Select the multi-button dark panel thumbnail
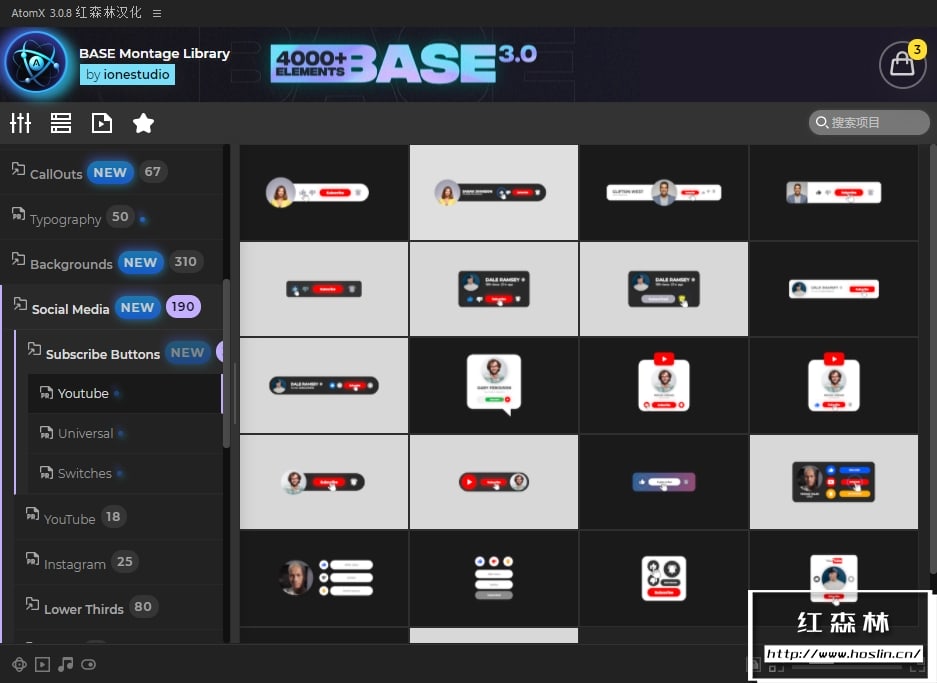The height and width of the screenshot is (683, 937). pyautogui.click(x=834, y=482)
